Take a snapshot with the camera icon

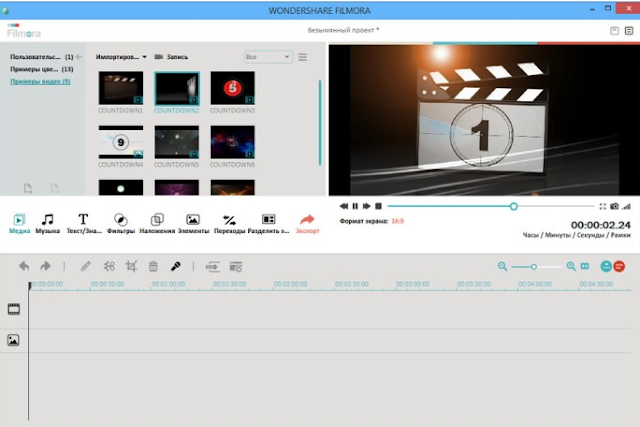[x=614, y=206]
